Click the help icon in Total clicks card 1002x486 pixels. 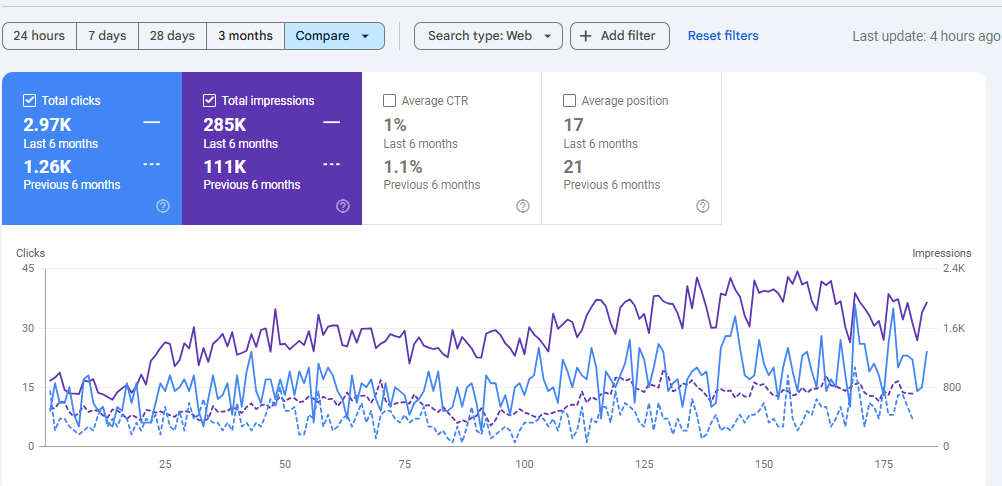(163, 206)
